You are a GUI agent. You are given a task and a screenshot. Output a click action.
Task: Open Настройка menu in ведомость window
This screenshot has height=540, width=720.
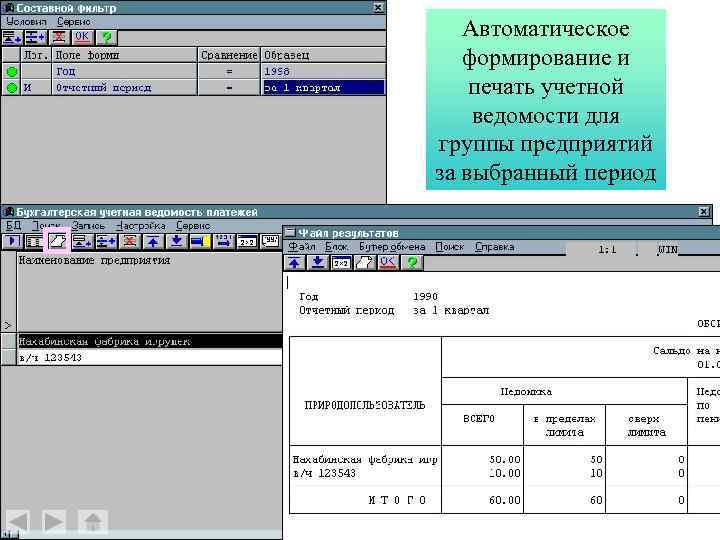click(141, 225)
